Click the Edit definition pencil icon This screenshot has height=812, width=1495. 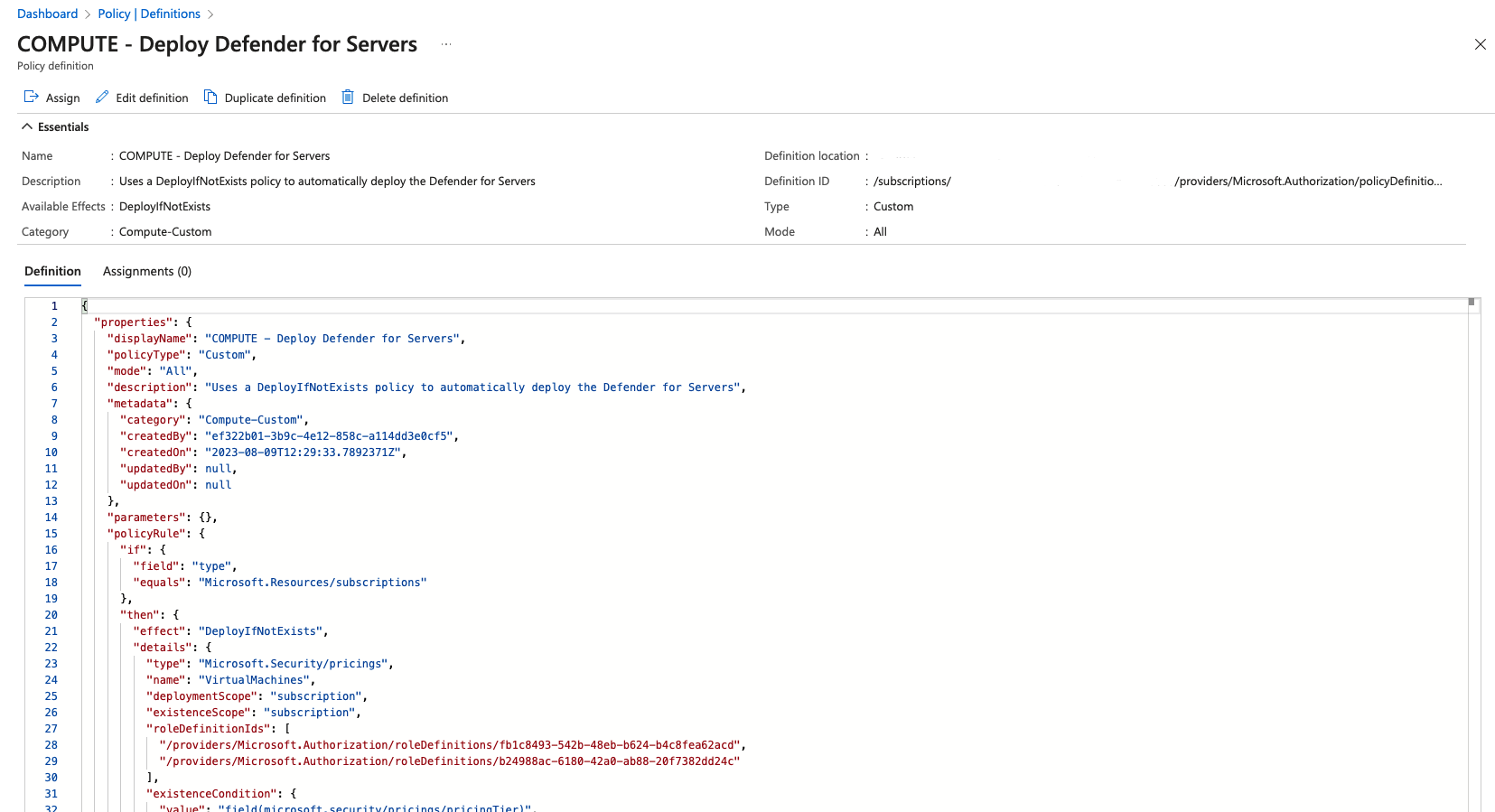pos(102,98)
